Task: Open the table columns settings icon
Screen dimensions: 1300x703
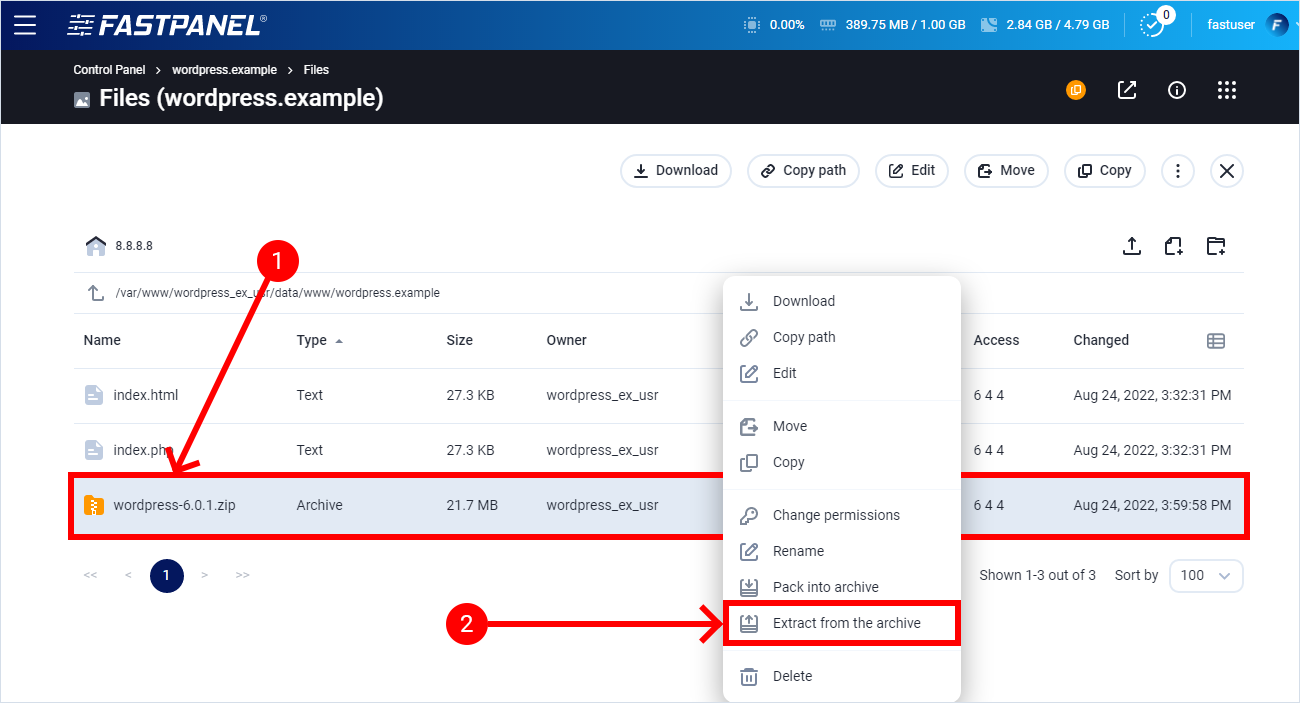Action: [x=1216, y=341]
